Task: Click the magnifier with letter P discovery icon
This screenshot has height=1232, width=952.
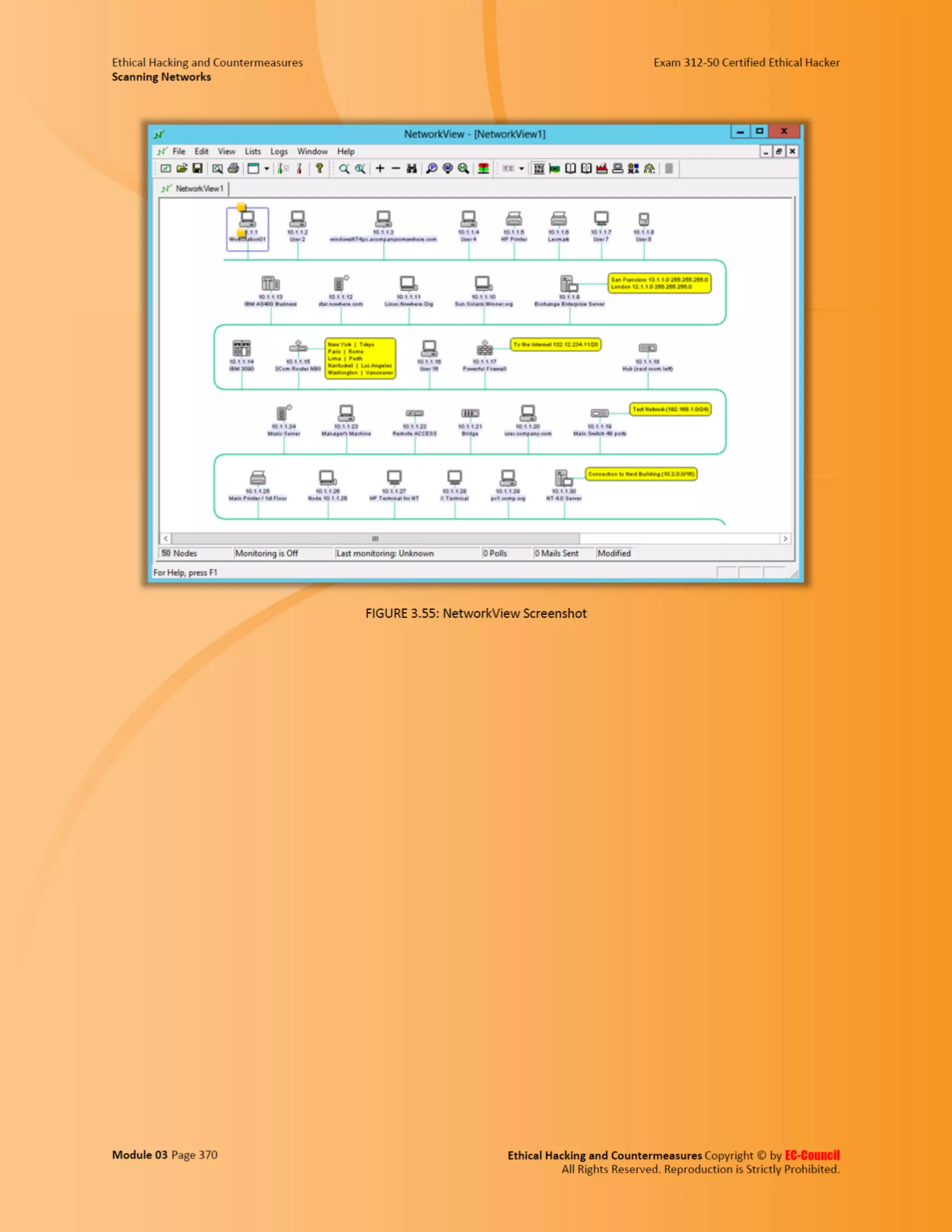Action: pos(432,169)
